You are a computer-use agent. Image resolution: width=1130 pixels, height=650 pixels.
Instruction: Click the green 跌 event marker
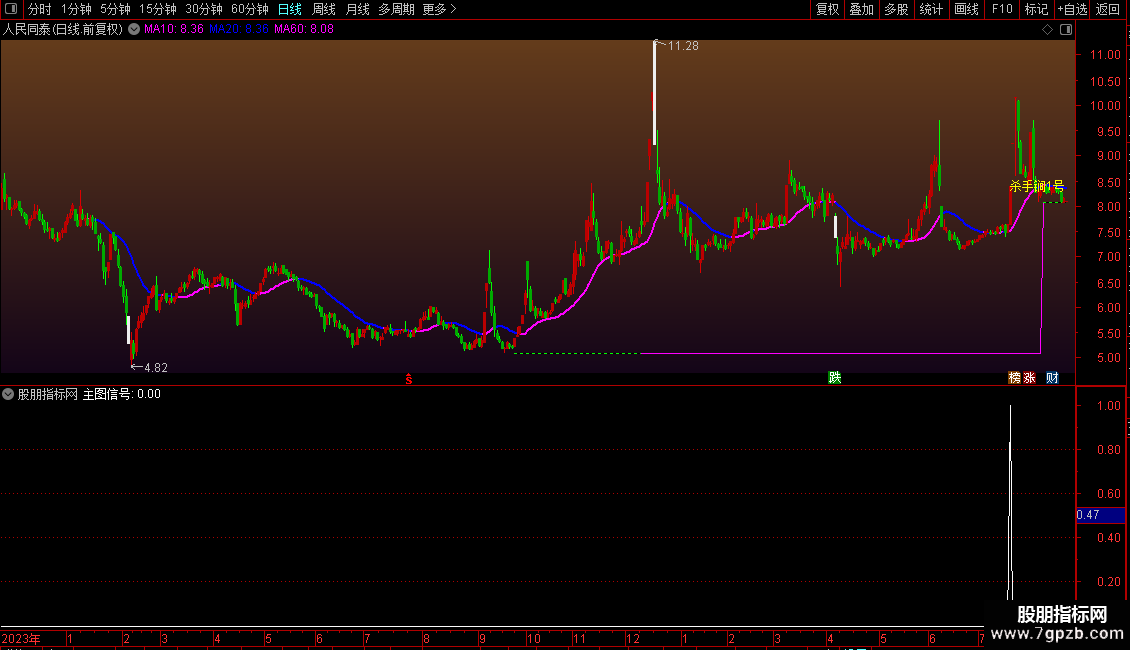tap(833, 377)
